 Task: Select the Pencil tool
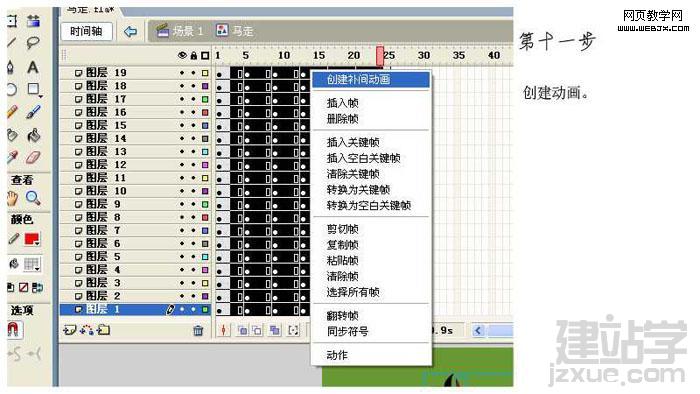12,112
